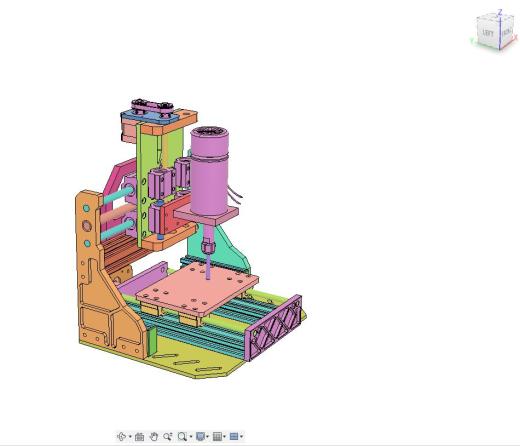Screen dimensions: 520x446
Task: Click the Look At icon
Action: click(x=139, y=437)
